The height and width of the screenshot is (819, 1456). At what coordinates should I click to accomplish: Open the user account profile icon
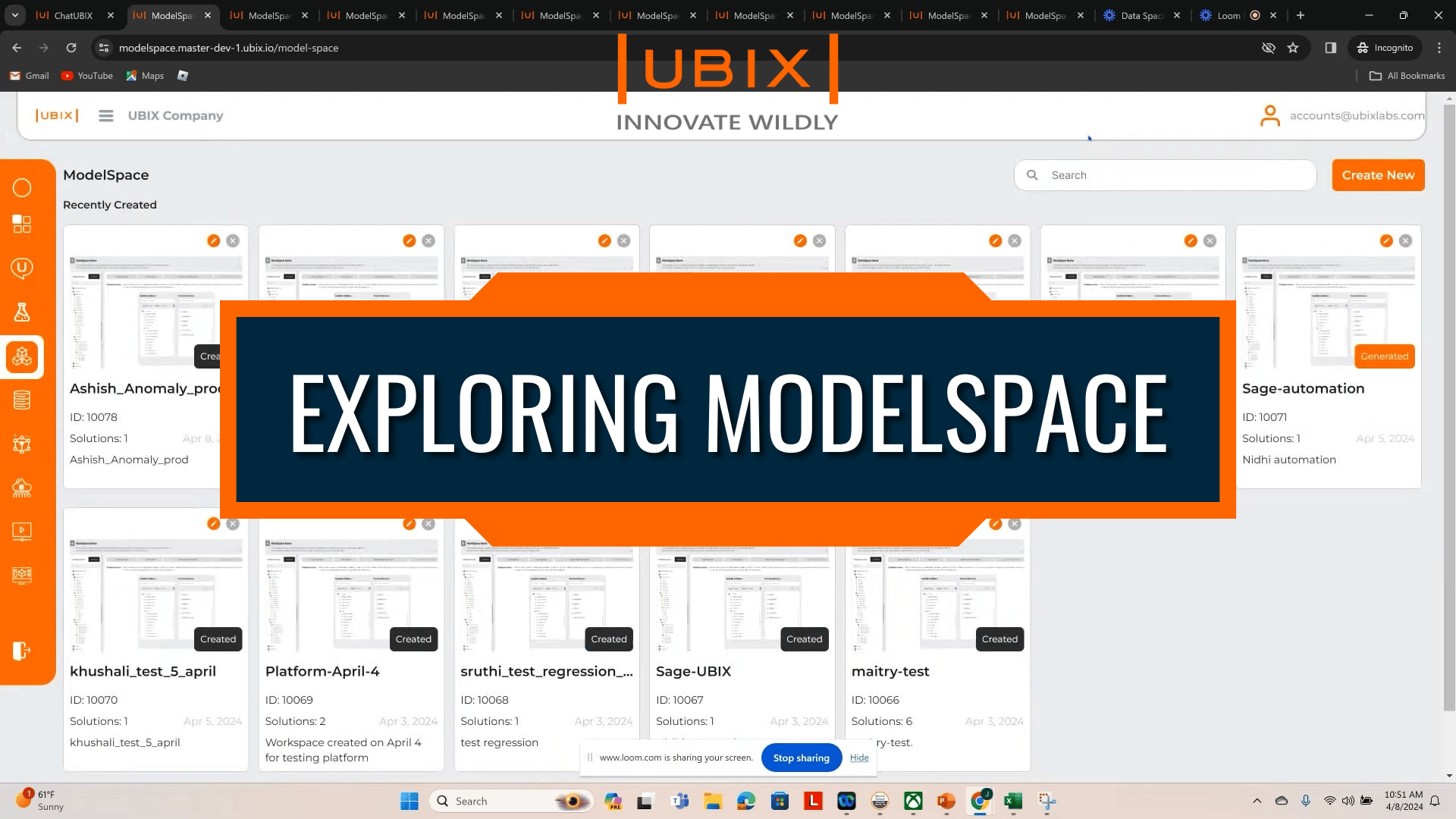(1269, 115)
